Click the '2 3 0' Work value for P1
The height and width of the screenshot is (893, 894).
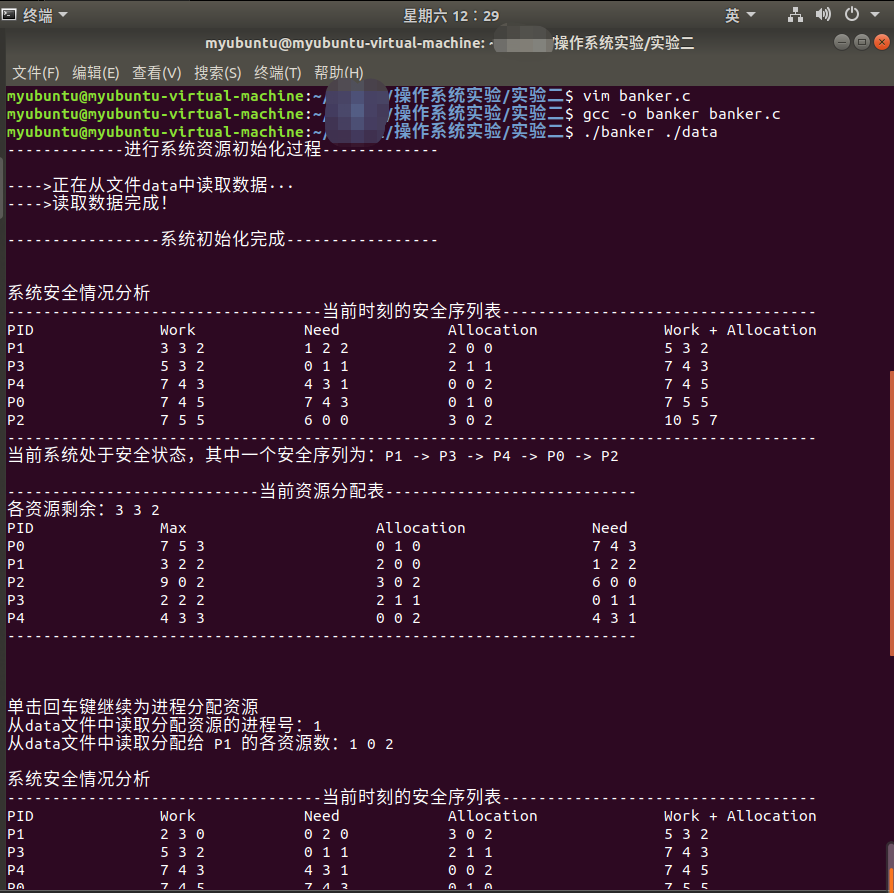pos(182,834)
